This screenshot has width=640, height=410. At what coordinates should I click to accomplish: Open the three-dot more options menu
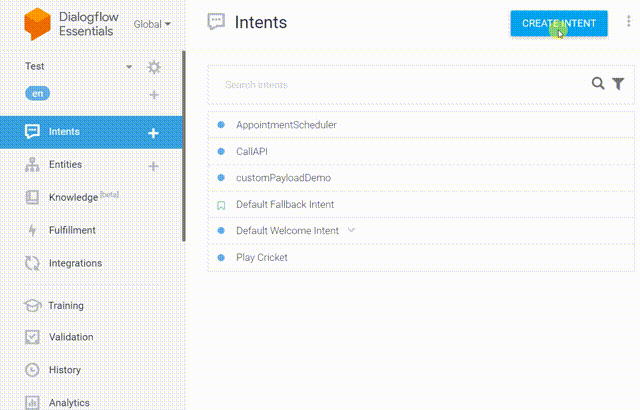coord(629,21)
